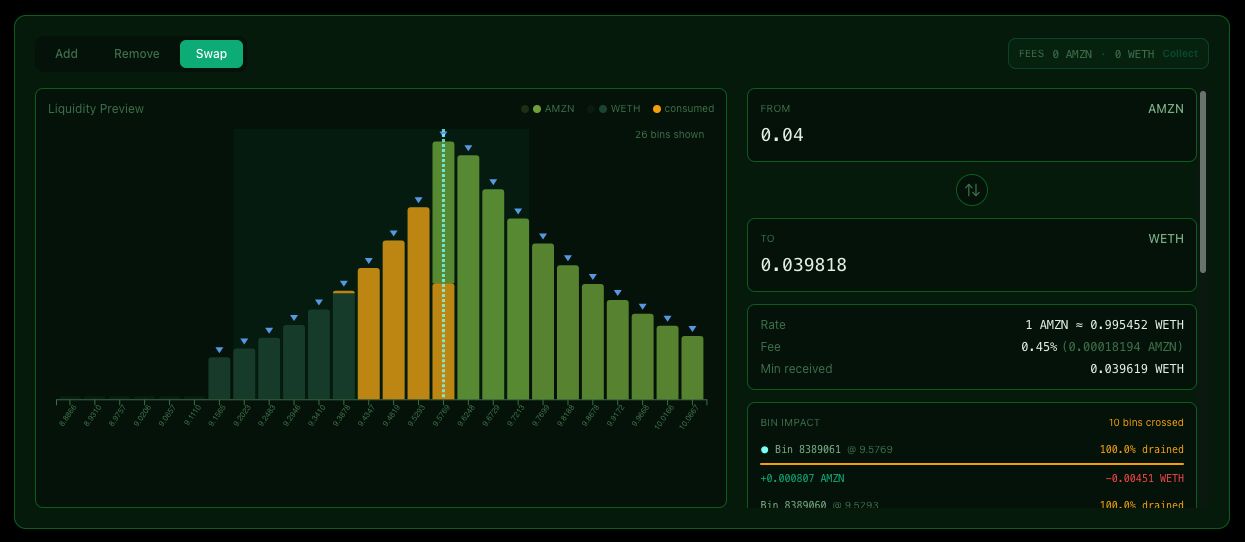Screen dimensions: 1245x542
Task: Click the right panel vertical scrollbar
Action: coord(1203,180)
